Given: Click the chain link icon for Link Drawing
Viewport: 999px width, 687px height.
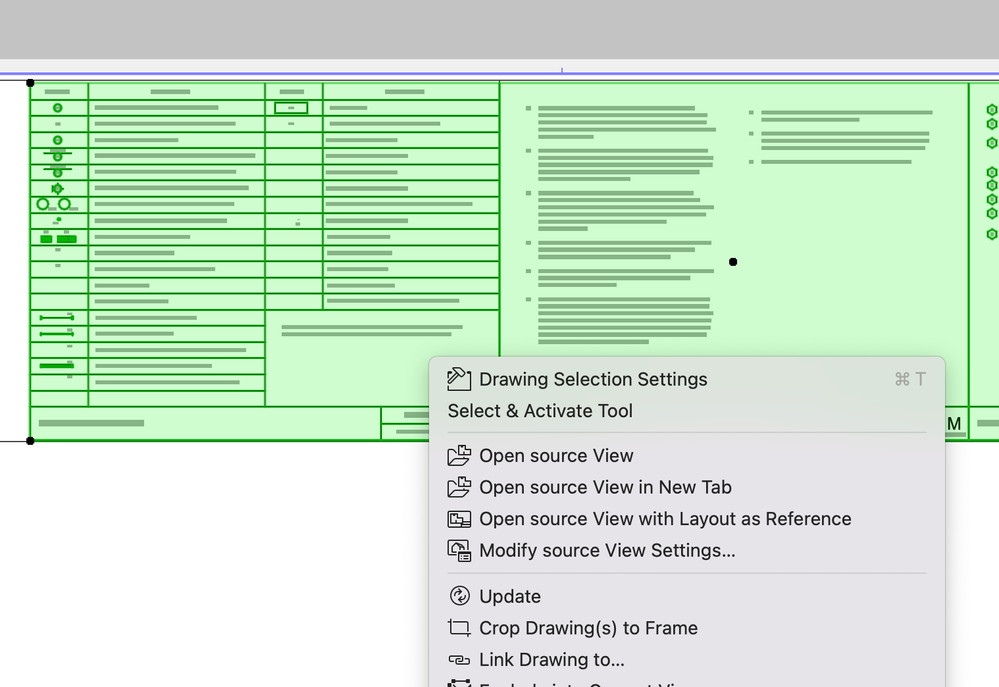Looking at the screenshot, I should (459, 659).
